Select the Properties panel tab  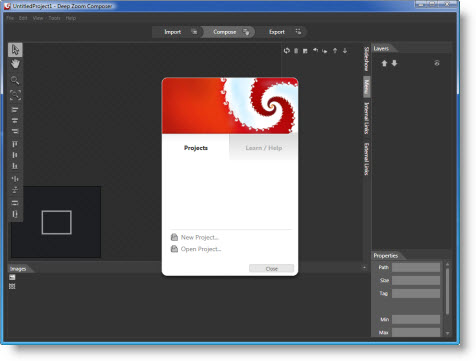coord(386,256)
